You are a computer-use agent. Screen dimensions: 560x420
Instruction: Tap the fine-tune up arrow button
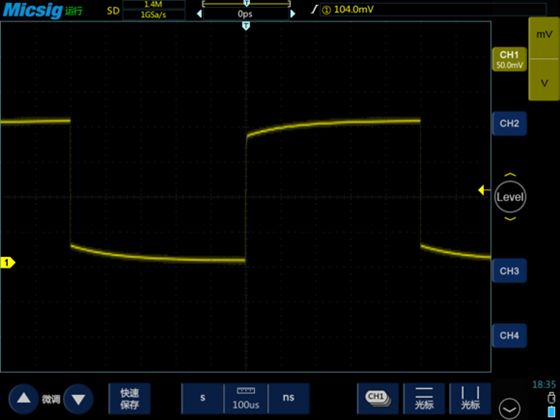pyautogui.click(x=24, y=399)
